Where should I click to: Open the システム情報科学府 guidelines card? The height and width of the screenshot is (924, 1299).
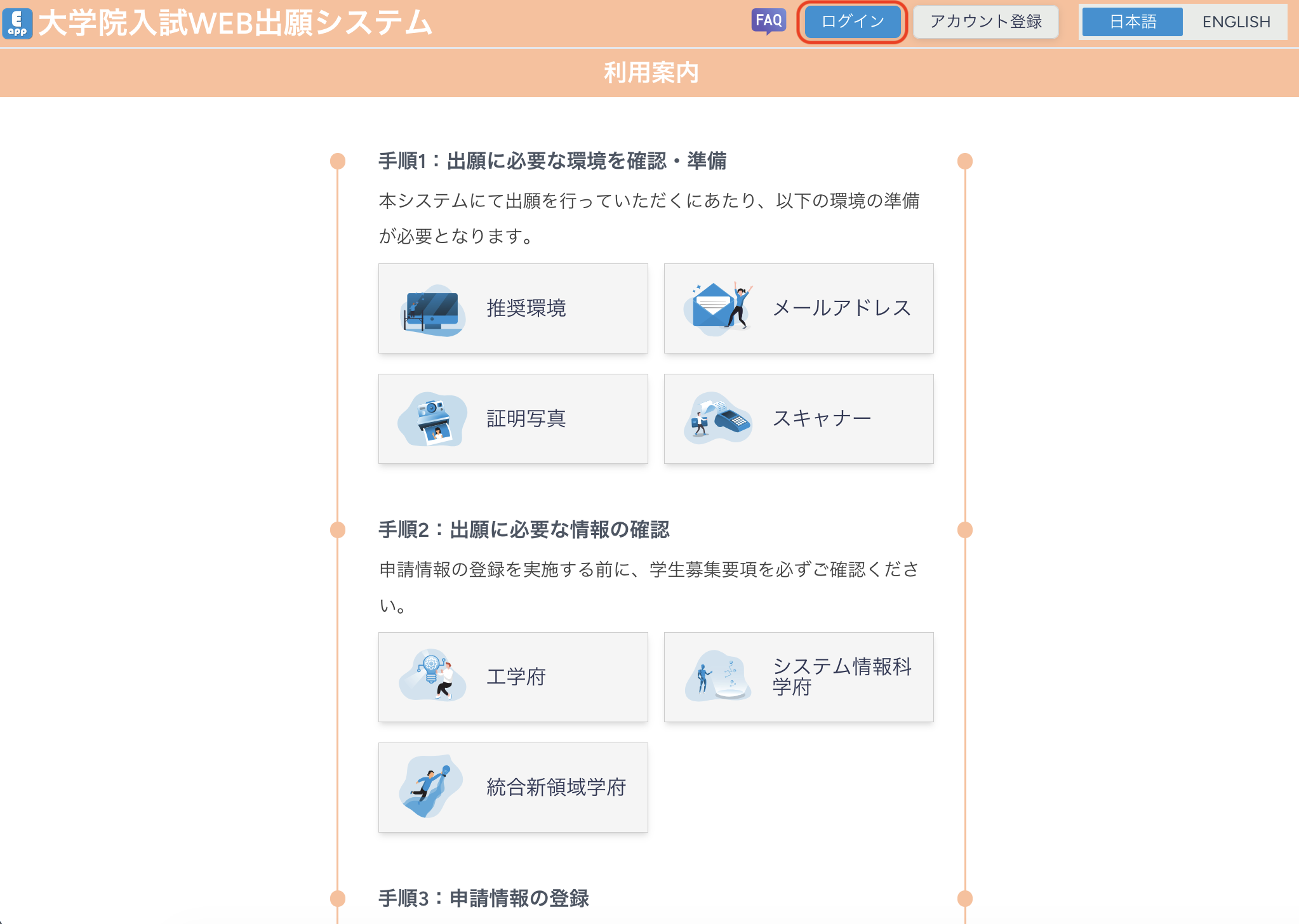(799, 677)
